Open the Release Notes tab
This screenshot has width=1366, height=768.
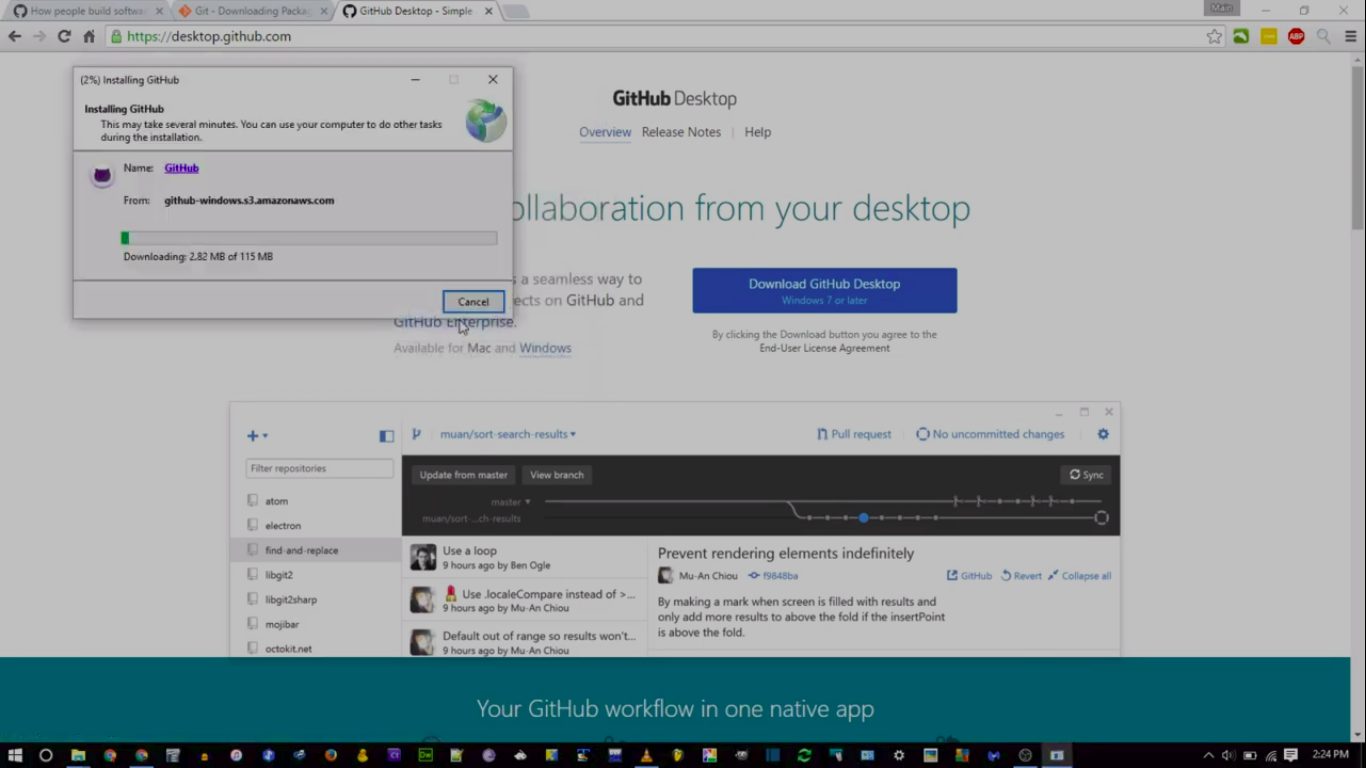pyautogui.click(x=681, y=132)
